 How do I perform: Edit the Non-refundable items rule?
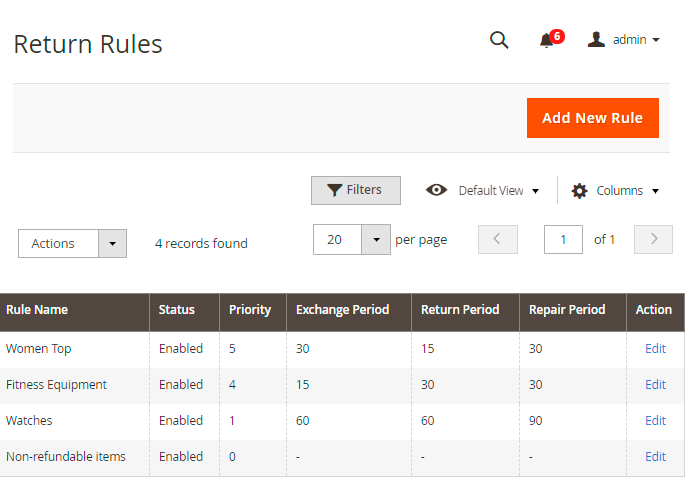point(655,457)
